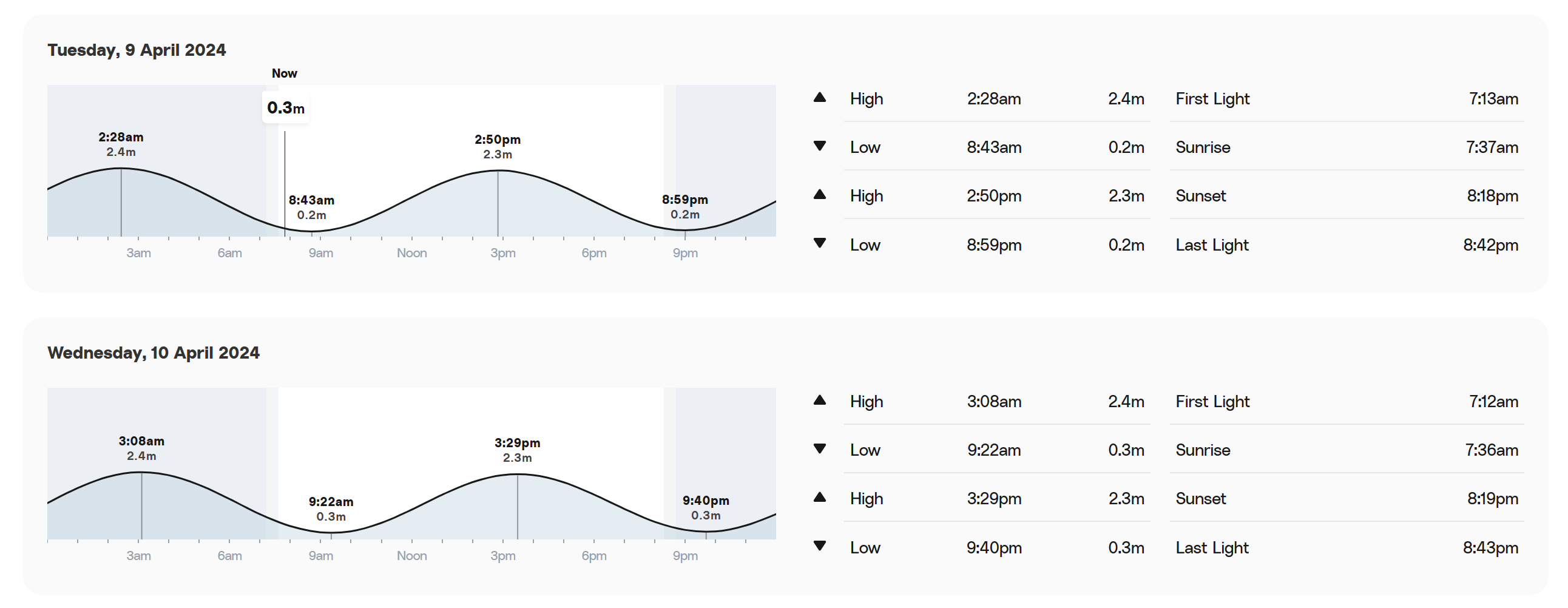This screenshot has width=1568, height=608.
Task: Click the up triangle beside Wednesday 3:08am High
Action: click(820, 400)
